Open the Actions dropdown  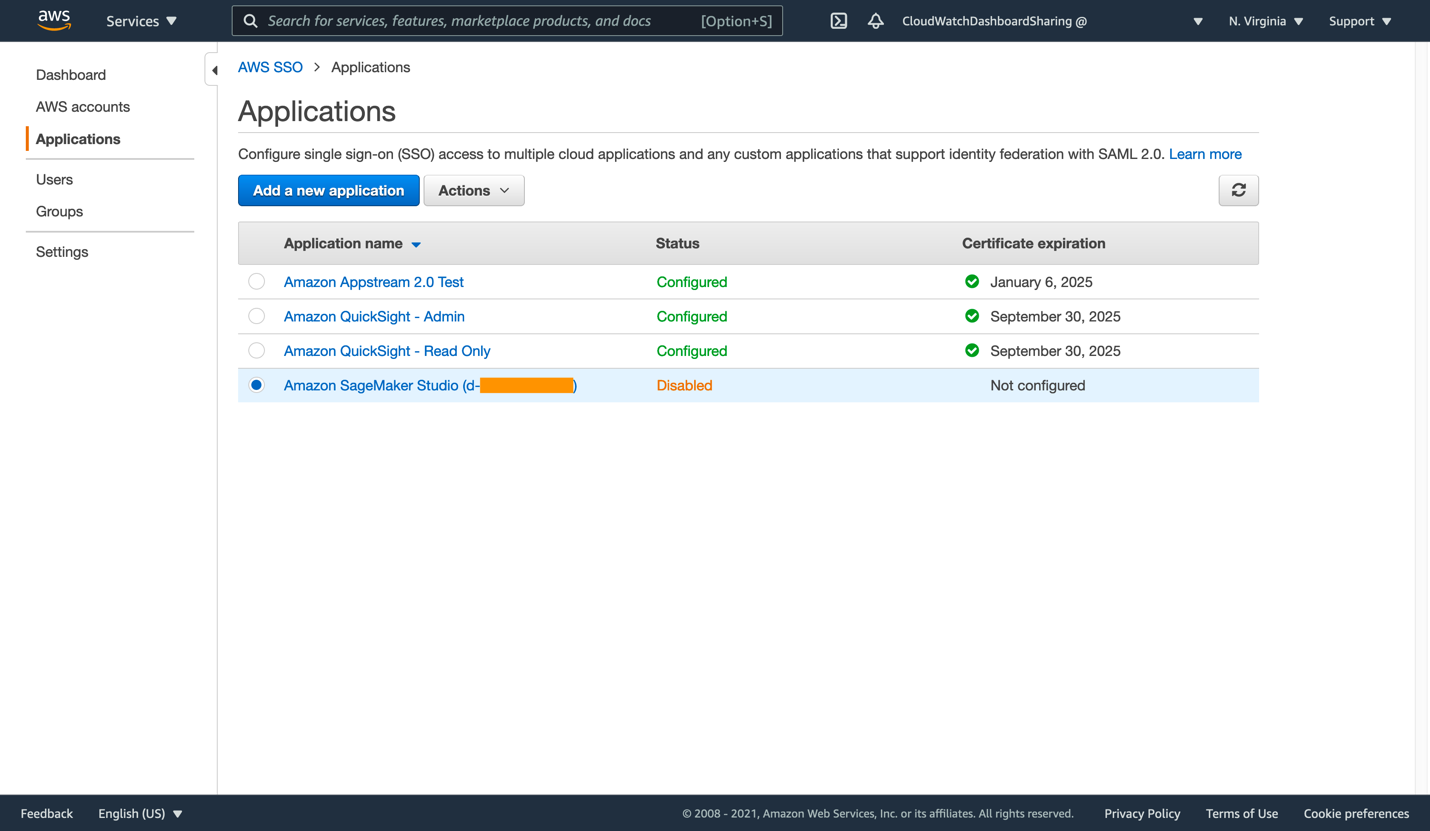(x=473, y=190)
